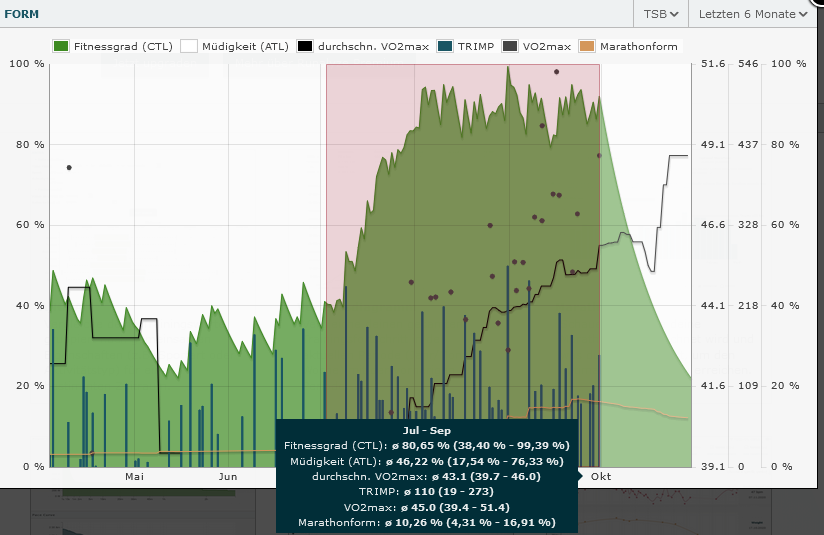Click the lone VO2max dot at far left
Viewport: 824px width, 535px height.
69,167
